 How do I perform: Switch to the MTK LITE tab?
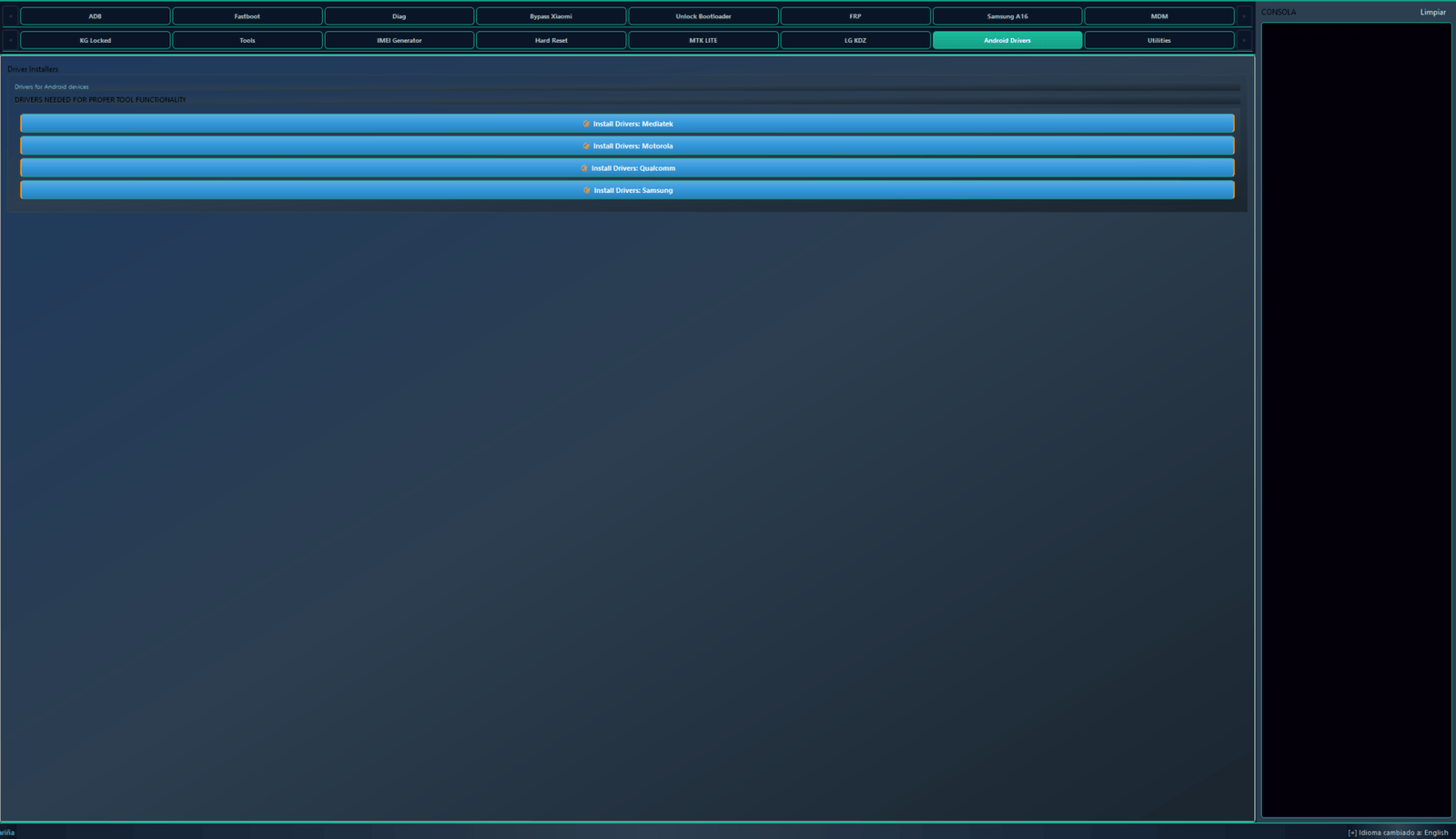pyautogui.click(x=703, y=40)
